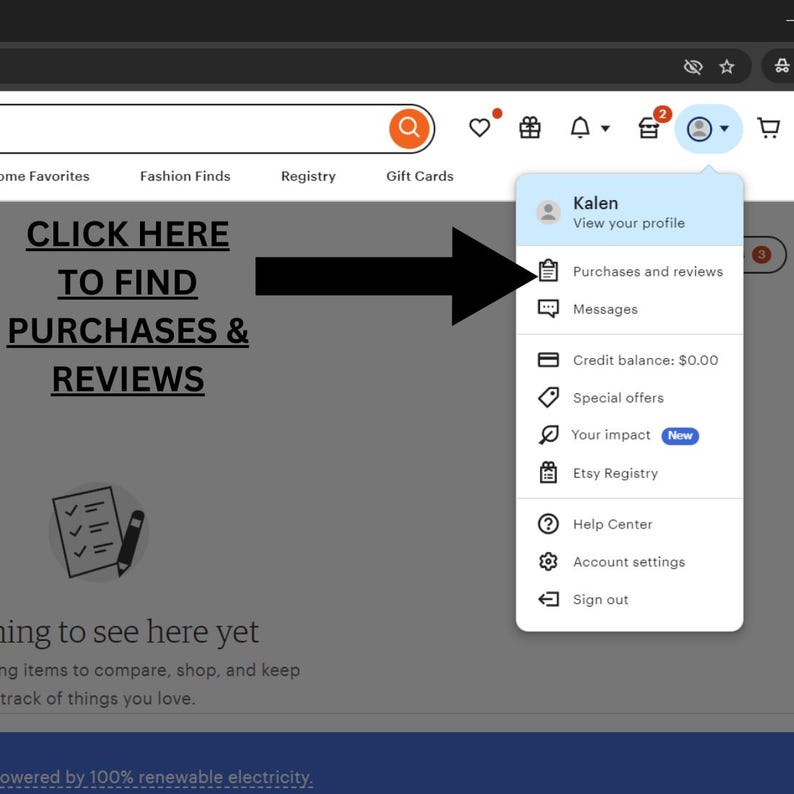Toggle the crossed-eye tracking icon in address bar
Image resolution: width=794 pixels, height=794 pixels.
tap(693, 66)
